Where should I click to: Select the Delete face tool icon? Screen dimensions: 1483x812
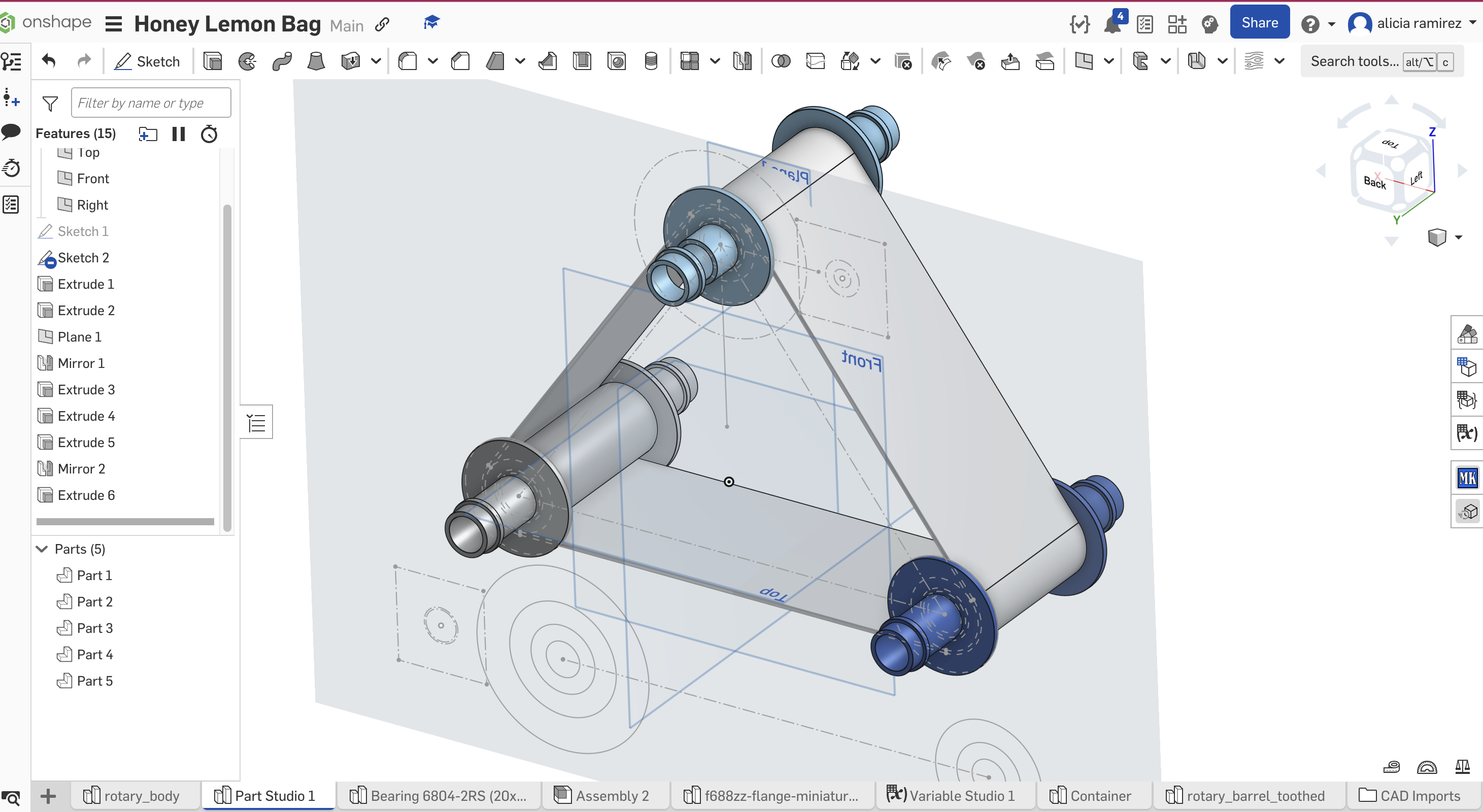(x=976, y=61)
